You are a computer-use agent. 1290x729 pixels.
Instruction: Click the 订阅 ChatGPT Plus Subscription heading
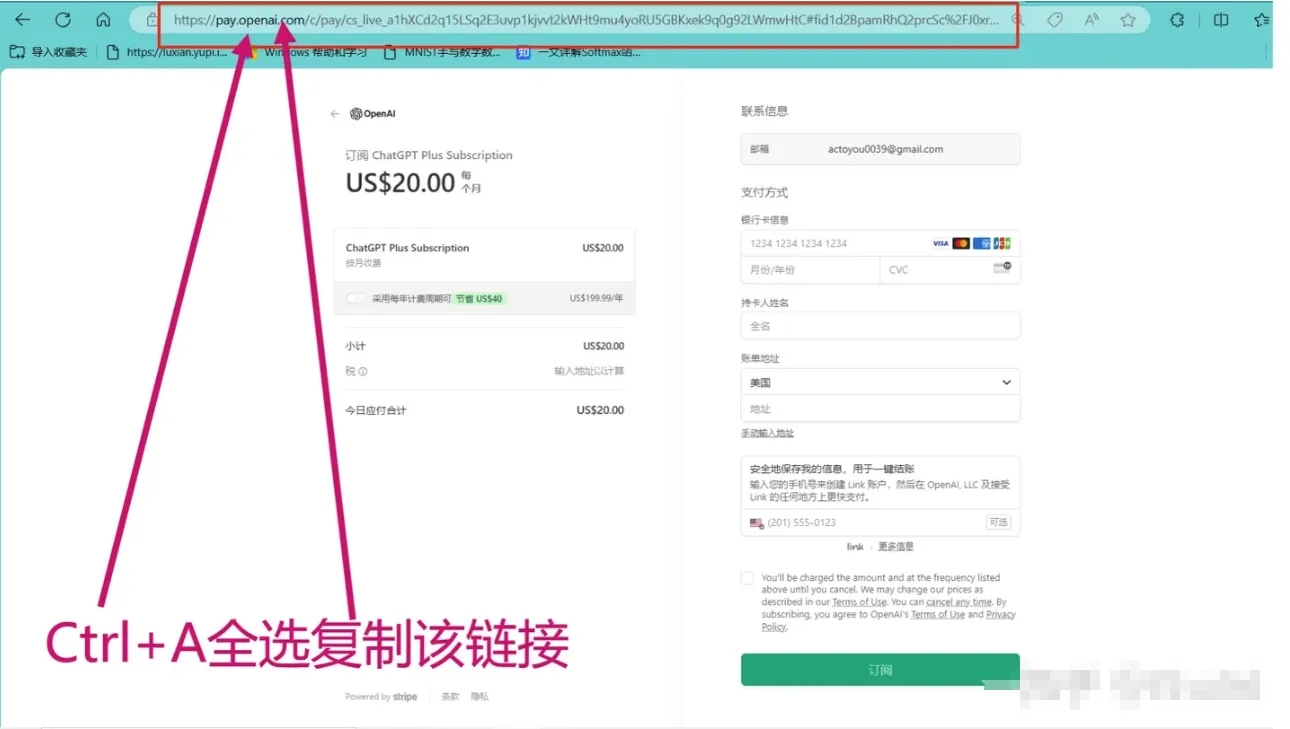click(429, 155)
